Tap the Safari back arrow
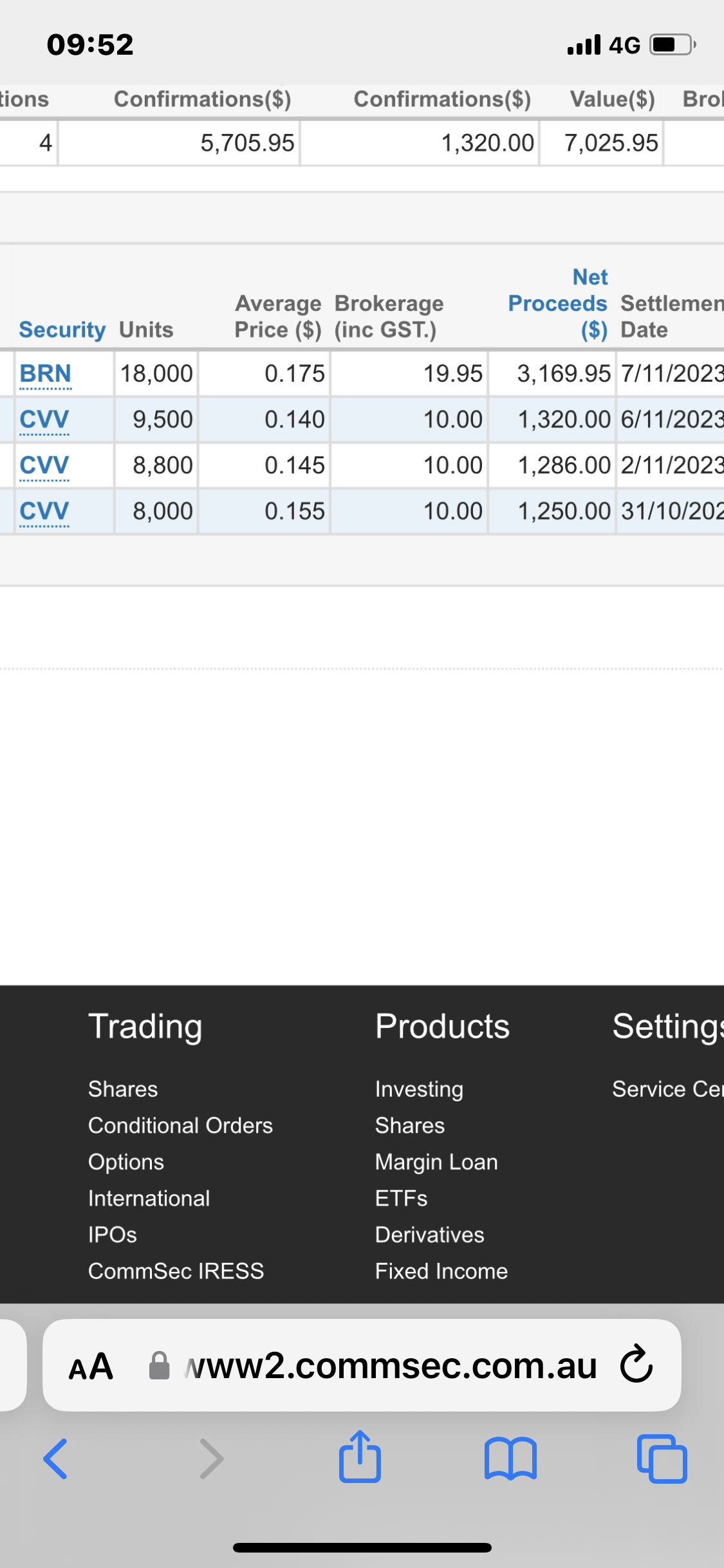Viewport: 724px width, 1568px height. click(55, 1459)
